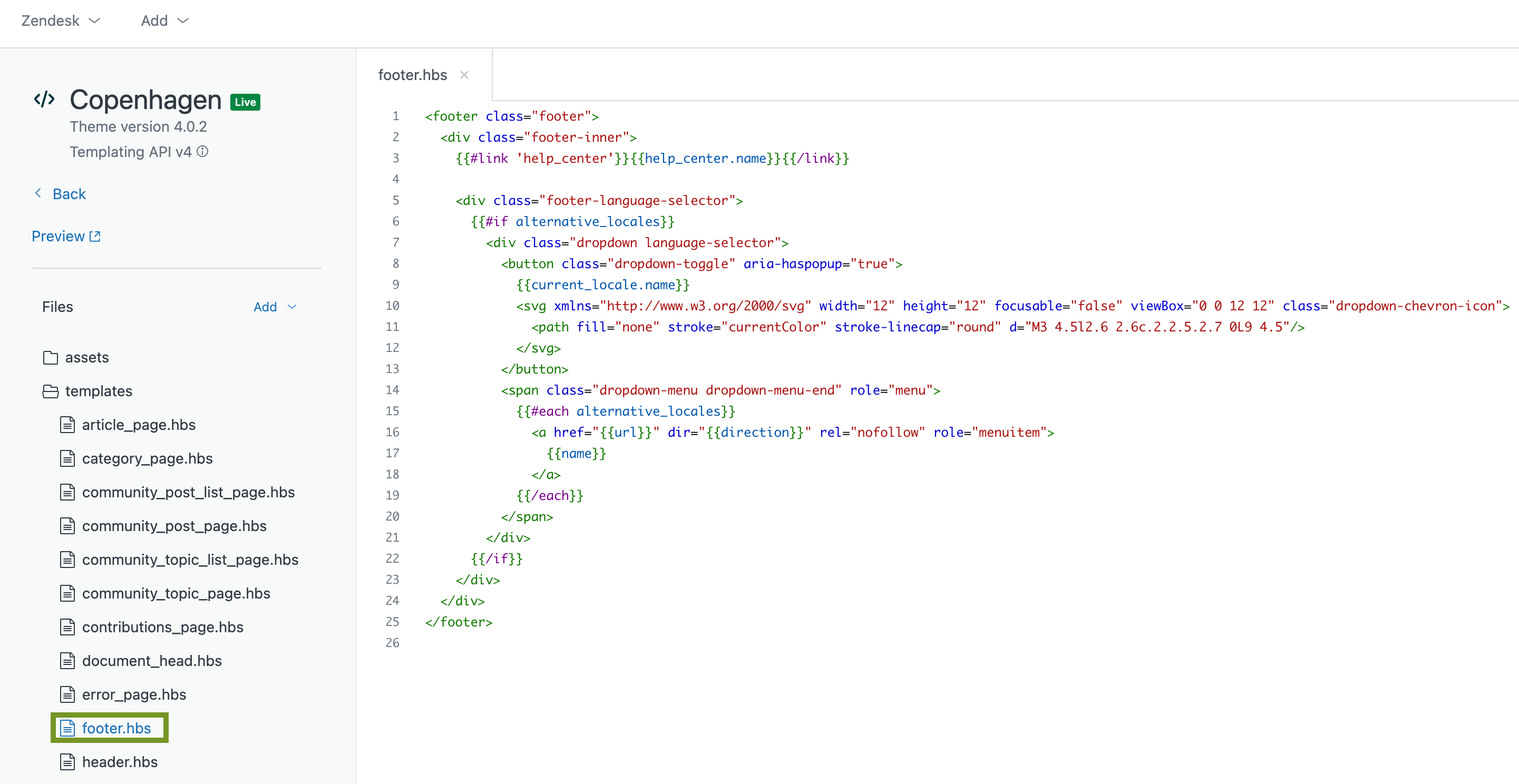The width and height of the screenshot is (1519, 784).
Task: Click the category_page.hbs file icon
Action: coord(68,458)
